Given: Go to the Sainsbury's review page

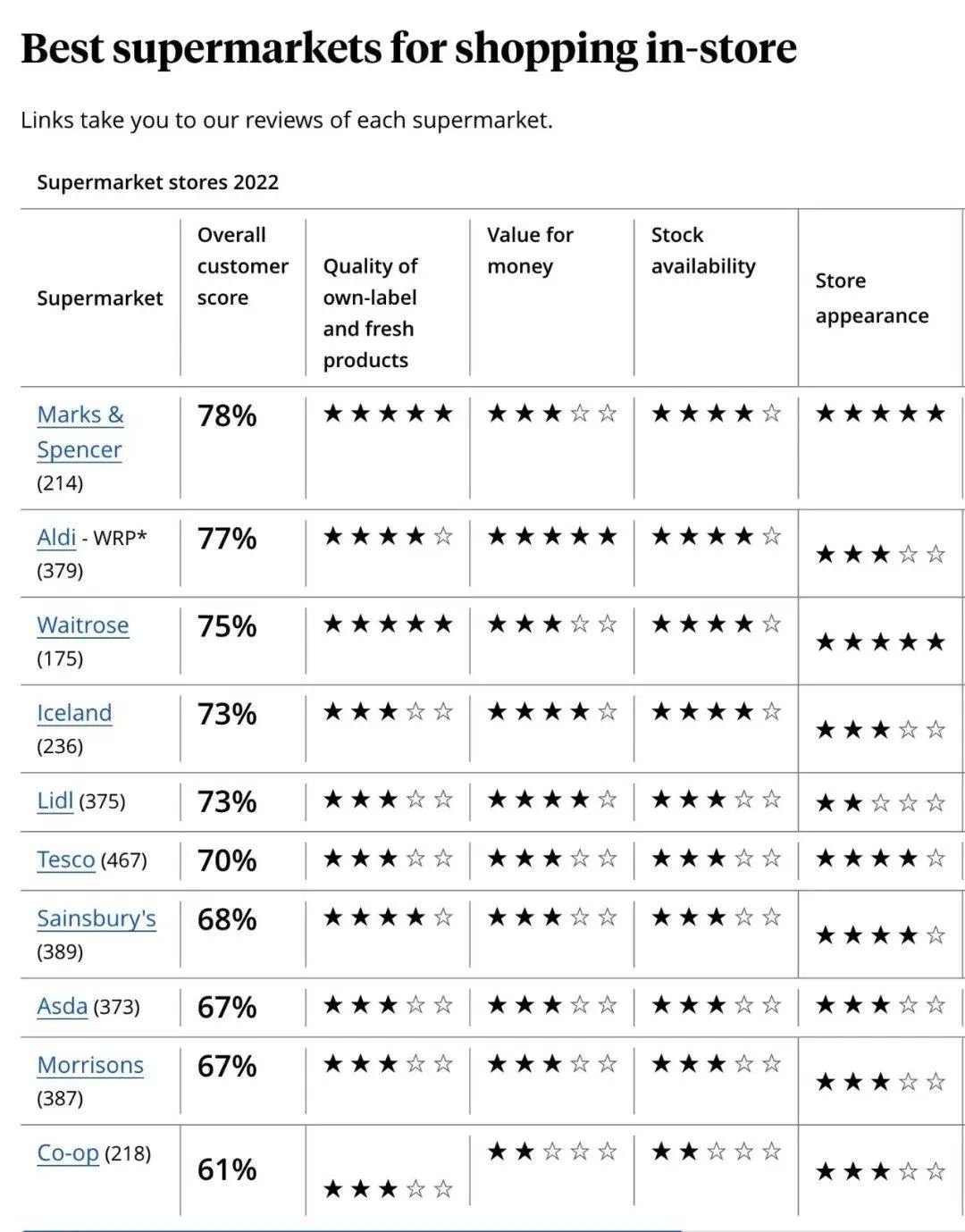Looking at the screenshot, I should pyautogui.click(x=96, y=918).
